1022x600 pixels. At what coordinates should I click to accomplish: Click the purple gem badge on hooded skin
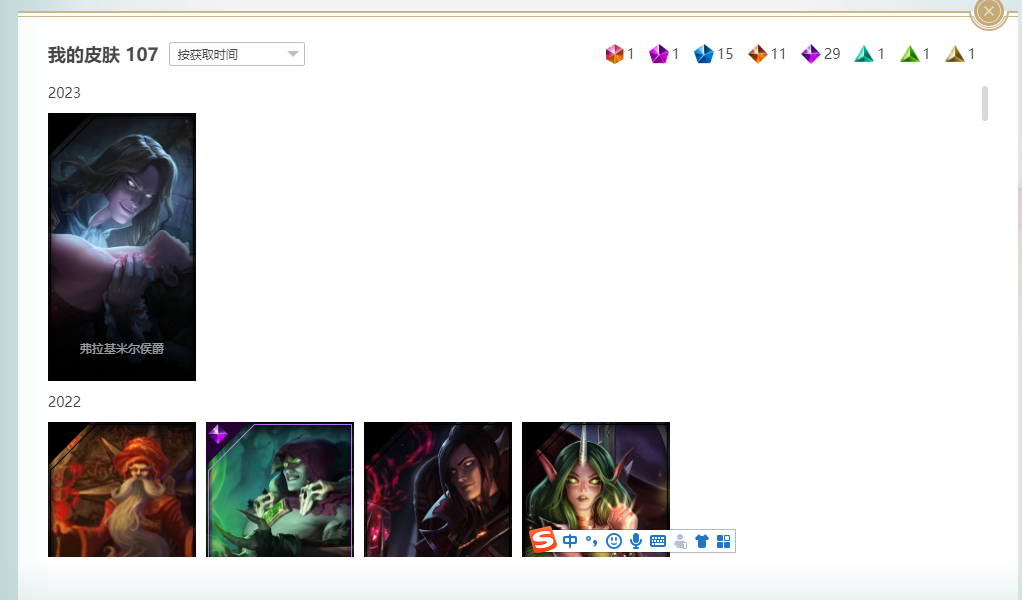(218, 433)
